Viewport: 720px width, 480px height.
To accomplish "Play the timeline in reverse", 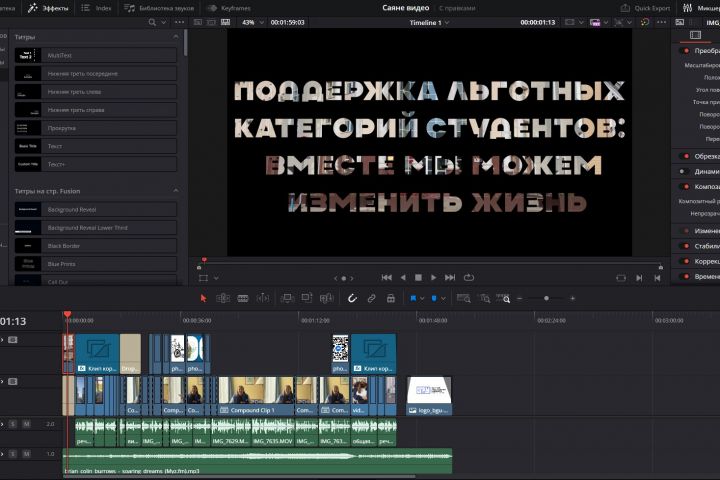I will pos(403,277).
